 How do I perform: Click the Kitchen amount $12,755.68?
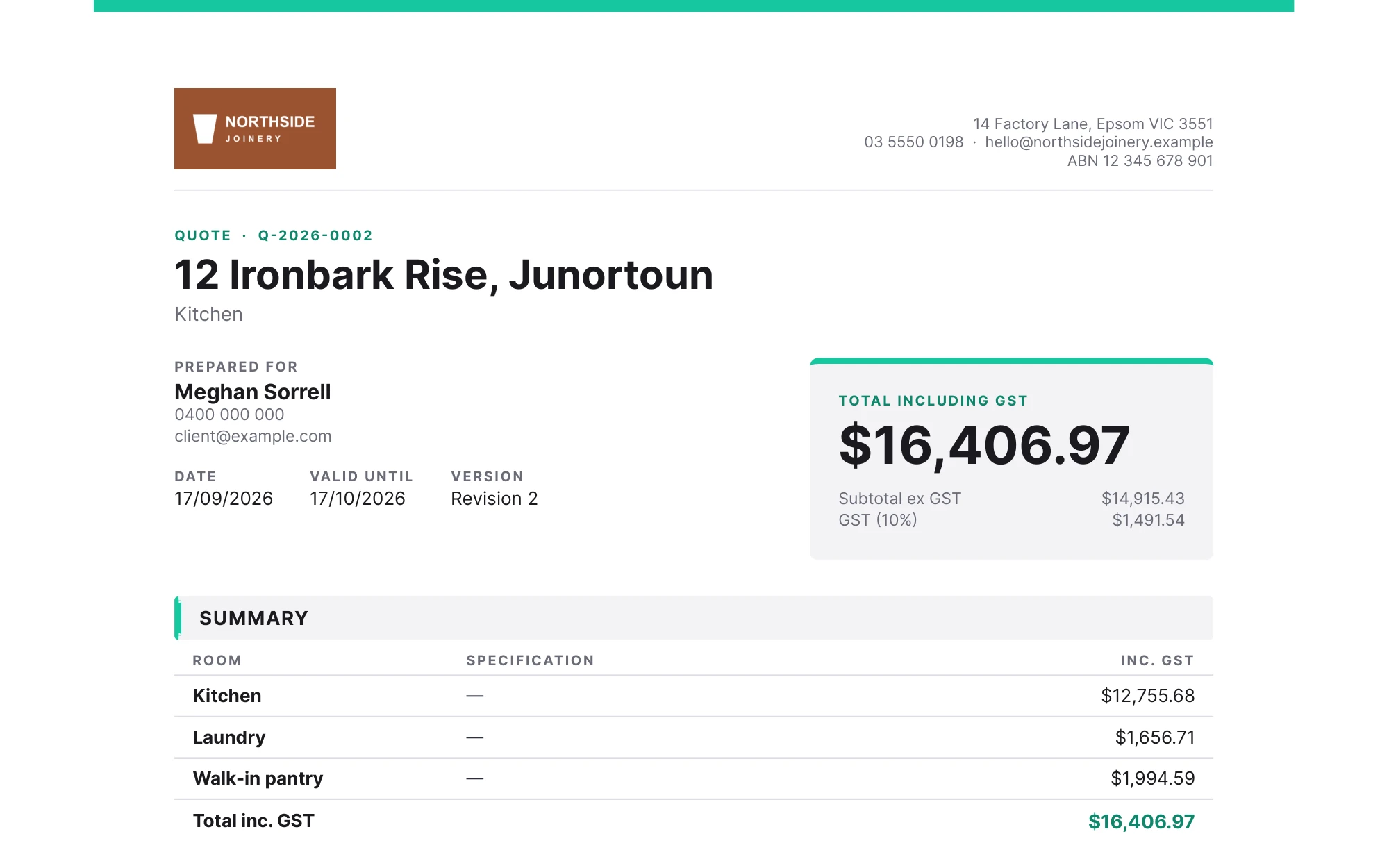click(x=1148, y=696)
